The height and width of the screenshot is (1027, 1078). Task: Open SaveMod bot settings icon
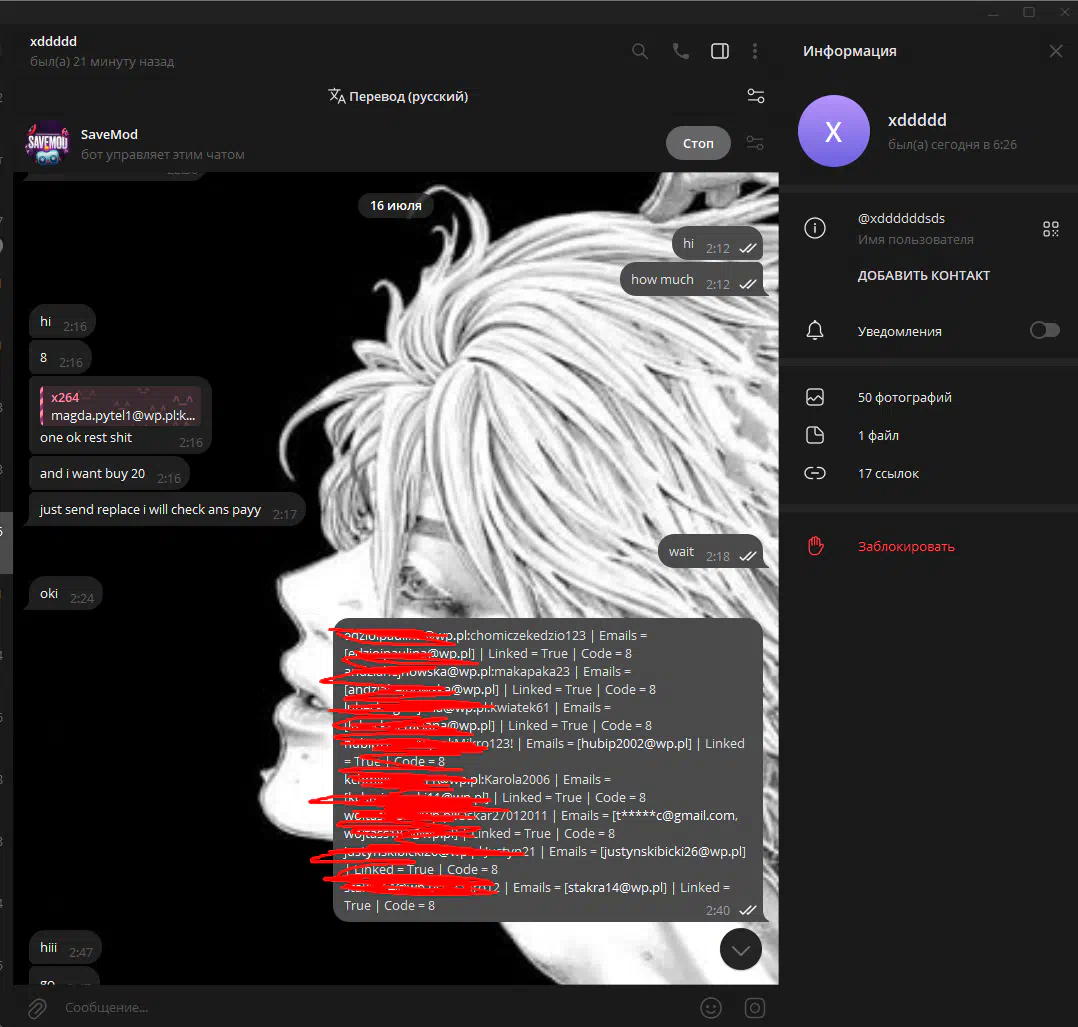pyautogui.click(x=755, y=143)
